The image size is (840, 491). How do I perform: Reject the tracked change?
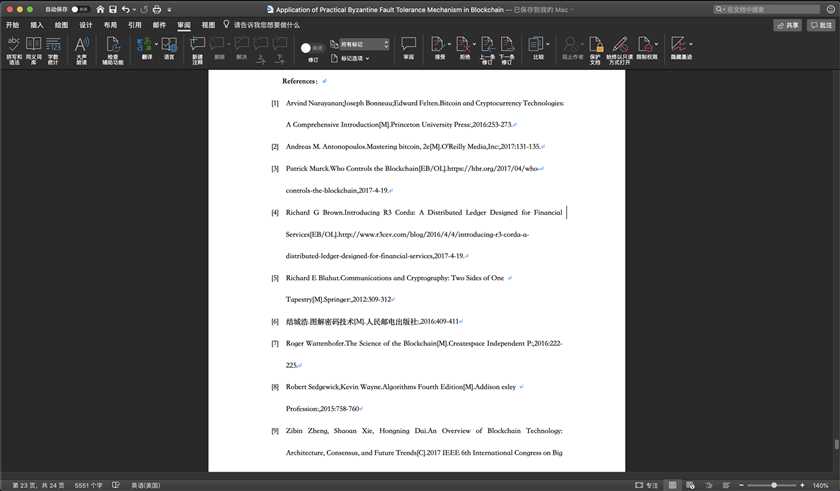click(463, 48)
